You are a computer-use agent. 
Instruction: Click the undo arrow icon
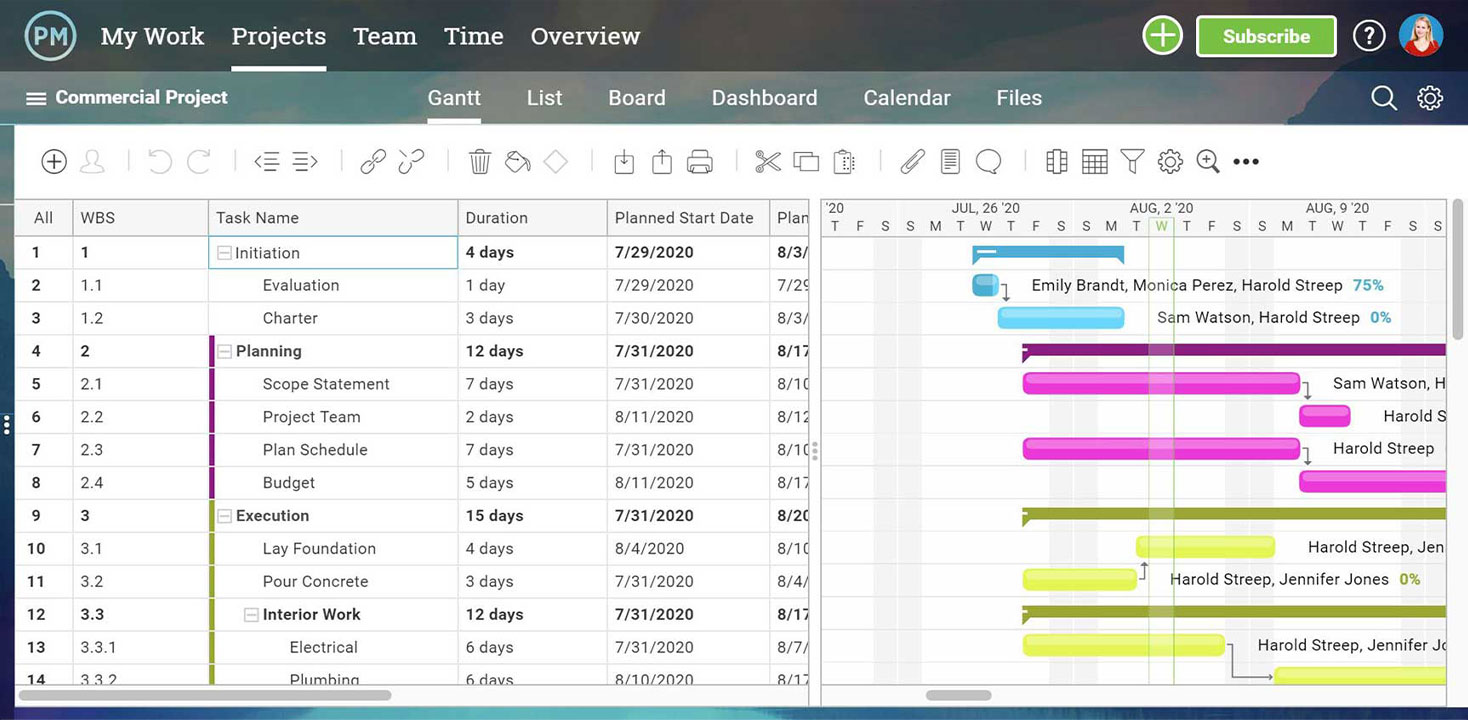(x=160, y=161)
